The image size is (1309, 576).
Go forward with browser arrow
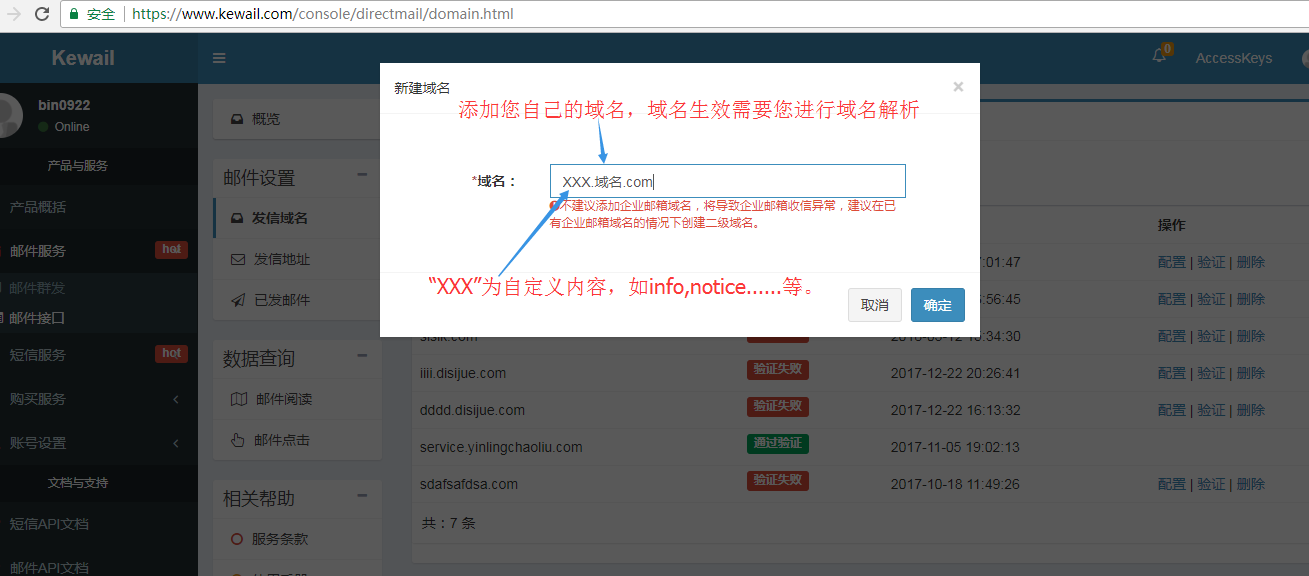(14, 14)
